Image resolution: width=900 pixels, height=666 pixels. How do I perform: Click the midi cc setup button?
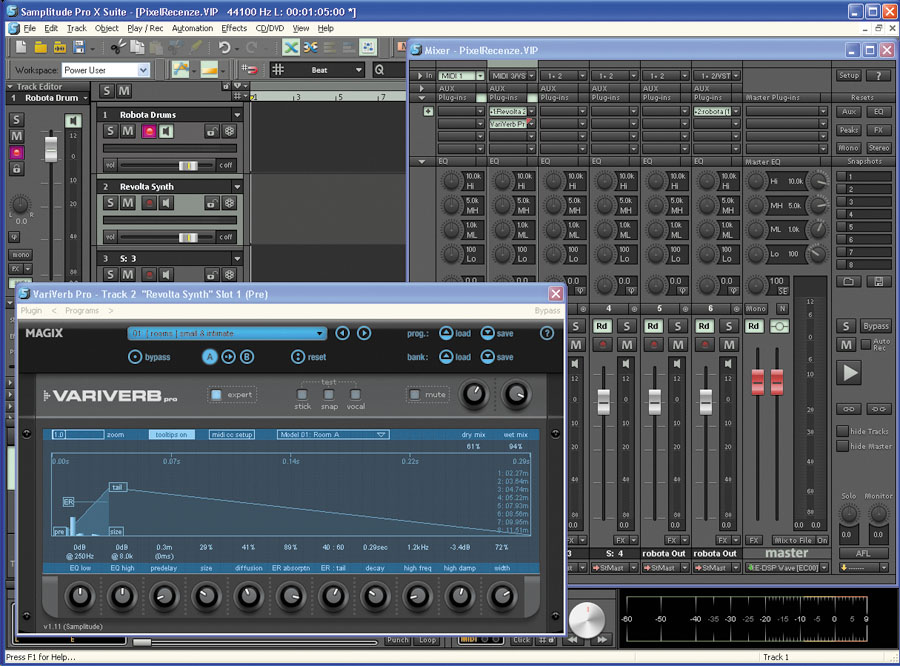(x=233, y=435)
